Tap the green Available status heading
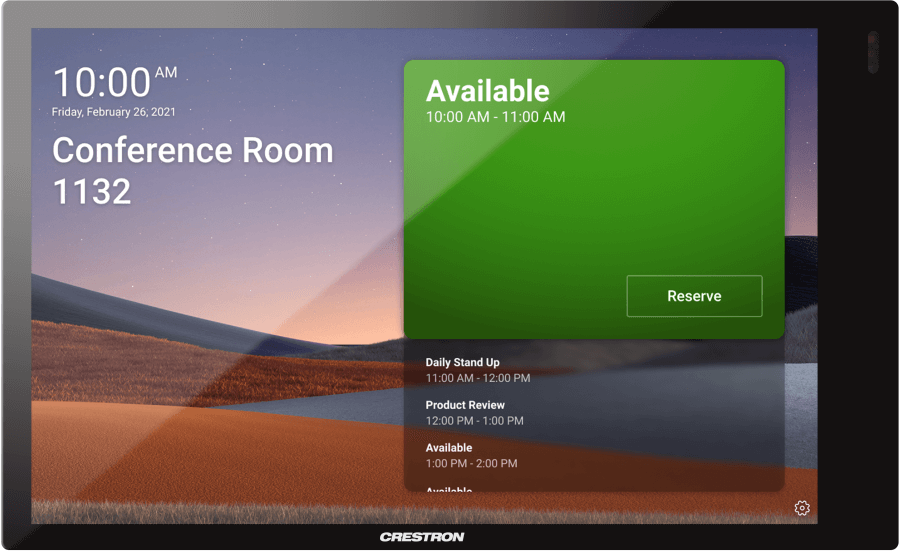Viewport: 900px width, 551px height. pyautogui.click(x=488, y=91)
